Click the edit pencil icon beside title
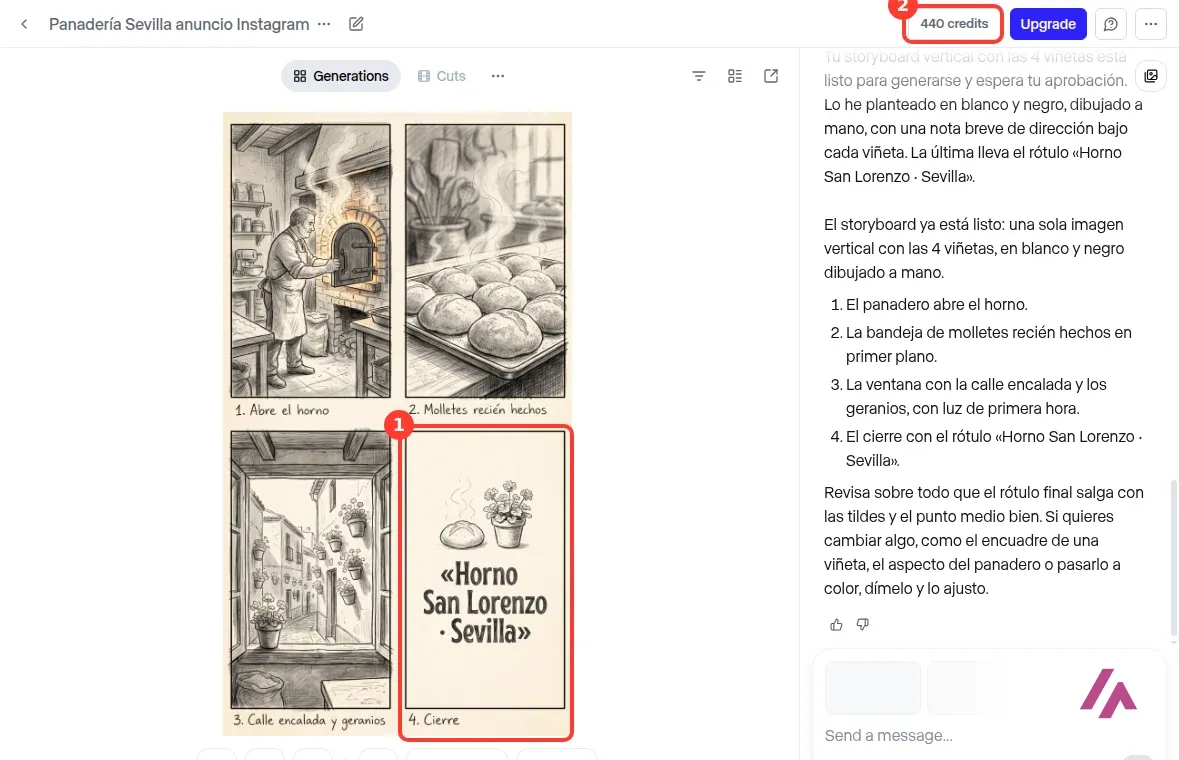 (x=356, y=24)
